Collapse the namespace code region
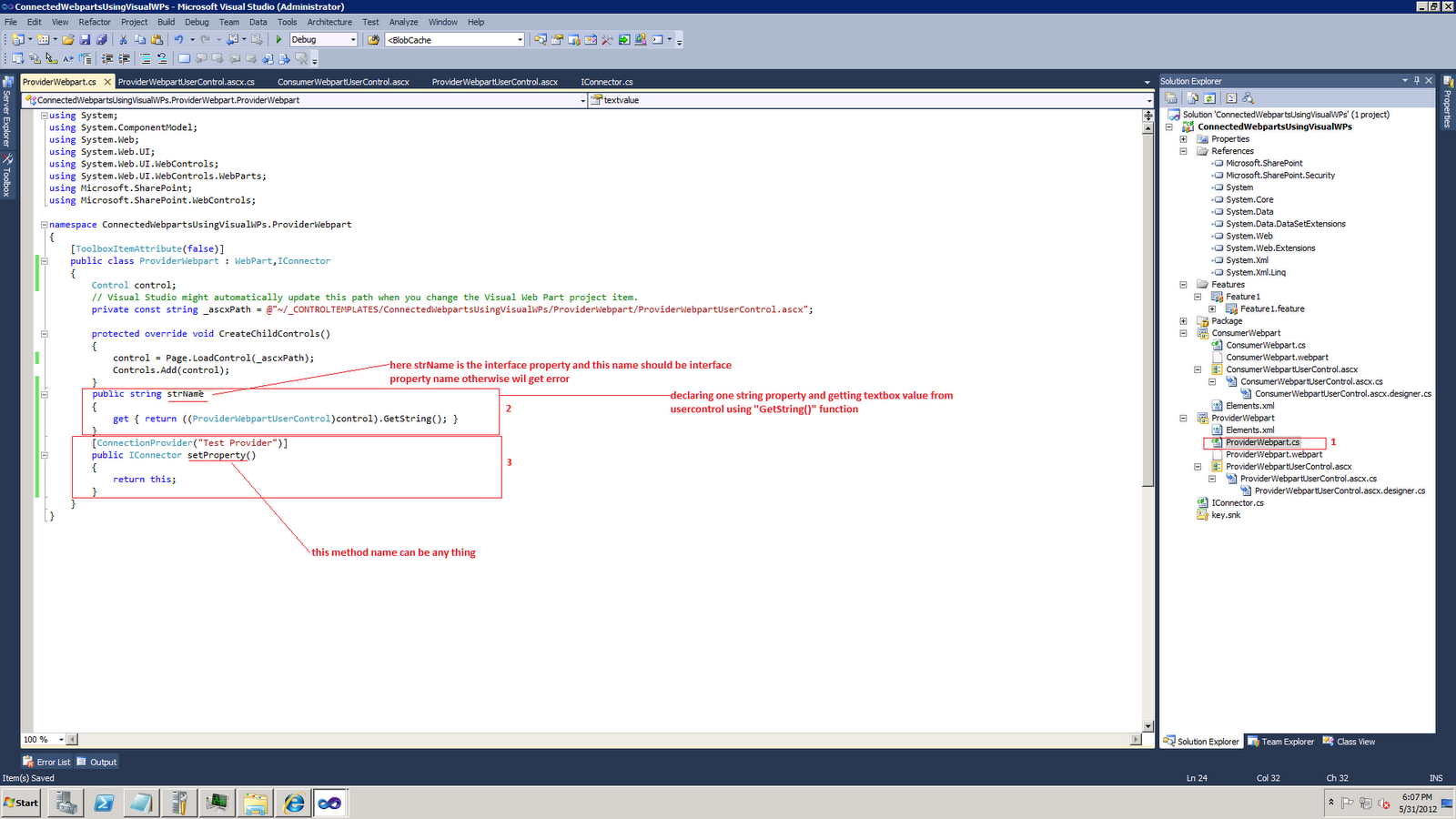This screenshot has width=1456, height=819. [x=44, y=225]
